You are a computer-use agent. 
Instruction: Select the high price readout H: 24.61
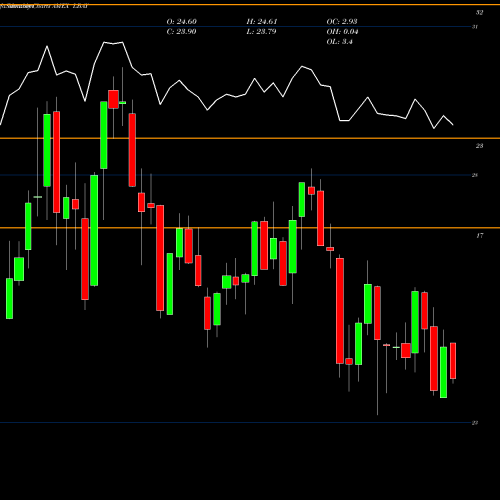pos(262,22)
